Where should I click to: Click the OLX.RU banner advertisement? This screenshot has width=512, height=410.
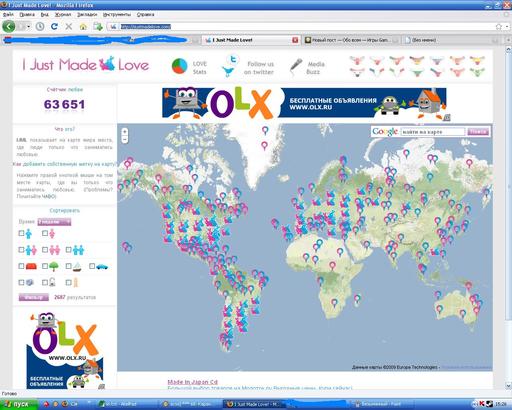tap(304, 103)
